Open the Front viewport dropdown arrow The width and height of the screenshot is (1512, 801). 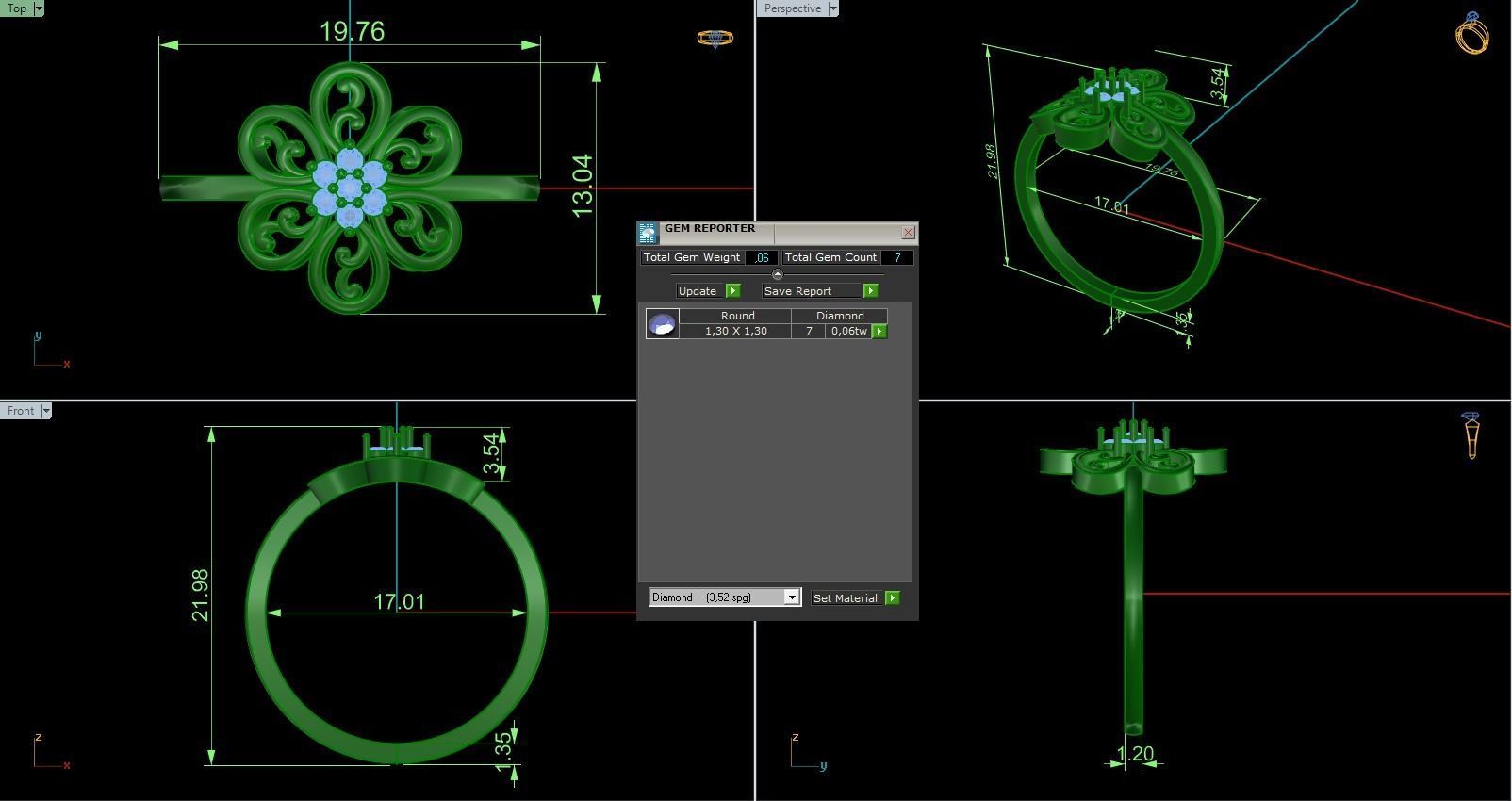coord(46,411)
